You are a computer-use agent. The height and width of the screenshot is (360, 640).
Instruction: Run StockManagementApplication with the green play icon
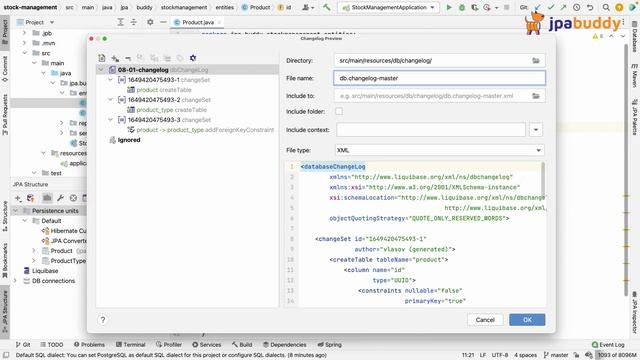click(449, 7)
